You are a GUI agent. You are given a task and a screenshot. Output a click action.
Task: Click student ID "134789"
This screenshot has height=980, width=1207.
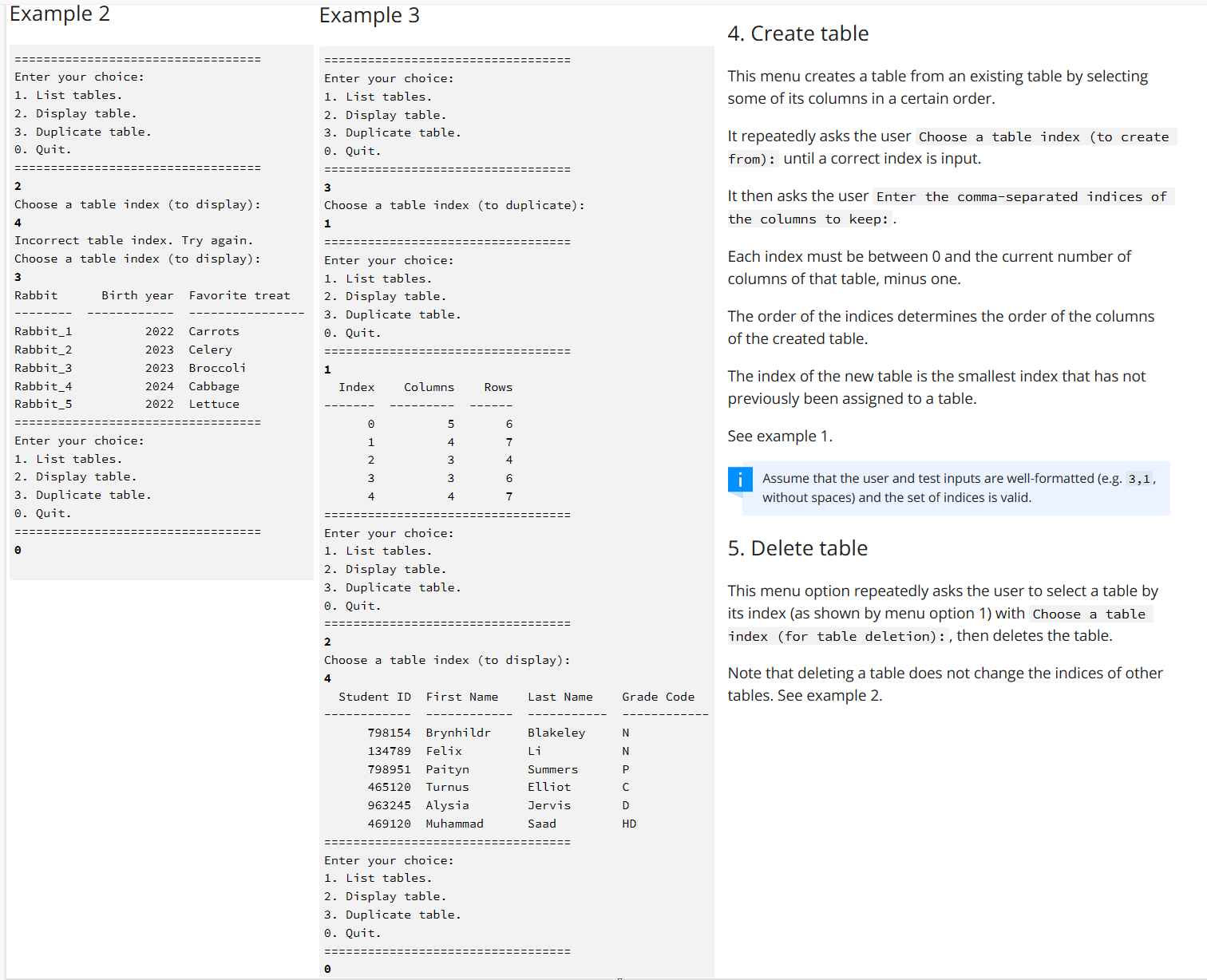tap(390, 751)
